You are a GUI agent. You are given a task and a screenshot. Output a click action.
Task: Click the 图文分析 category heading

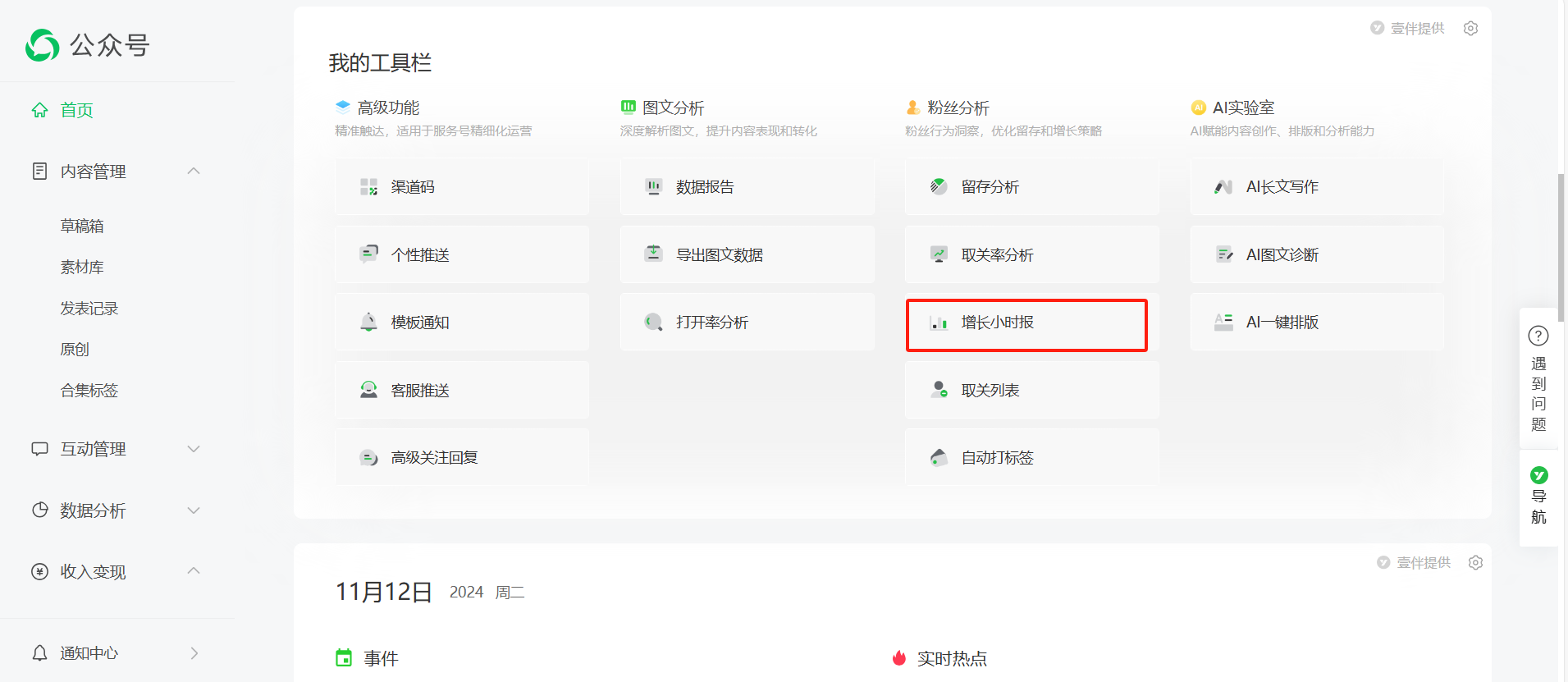coord(673,108)
